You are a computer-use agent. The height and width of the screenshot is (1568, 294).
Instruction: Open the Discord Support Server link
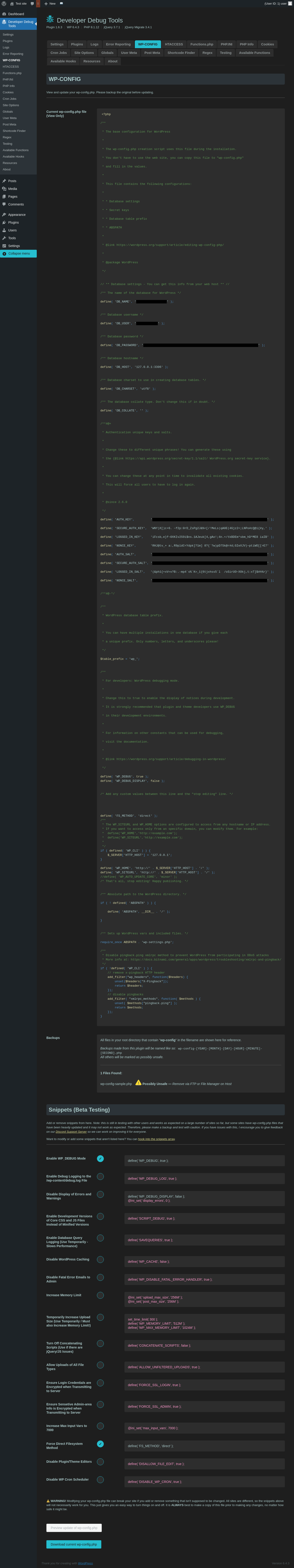click(71, 1132)
